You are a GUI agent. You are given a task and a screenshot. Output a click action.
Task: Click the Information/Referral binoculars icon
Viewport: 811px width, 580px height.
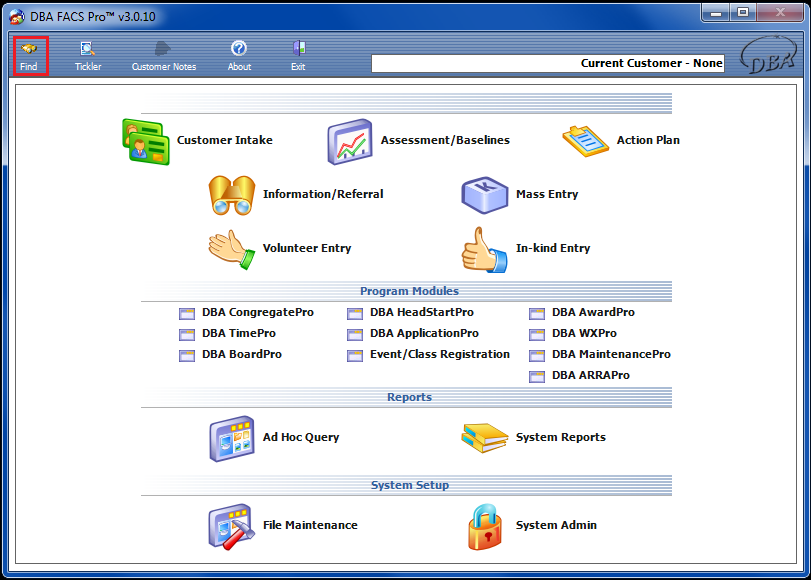click(x=232, y=195)
